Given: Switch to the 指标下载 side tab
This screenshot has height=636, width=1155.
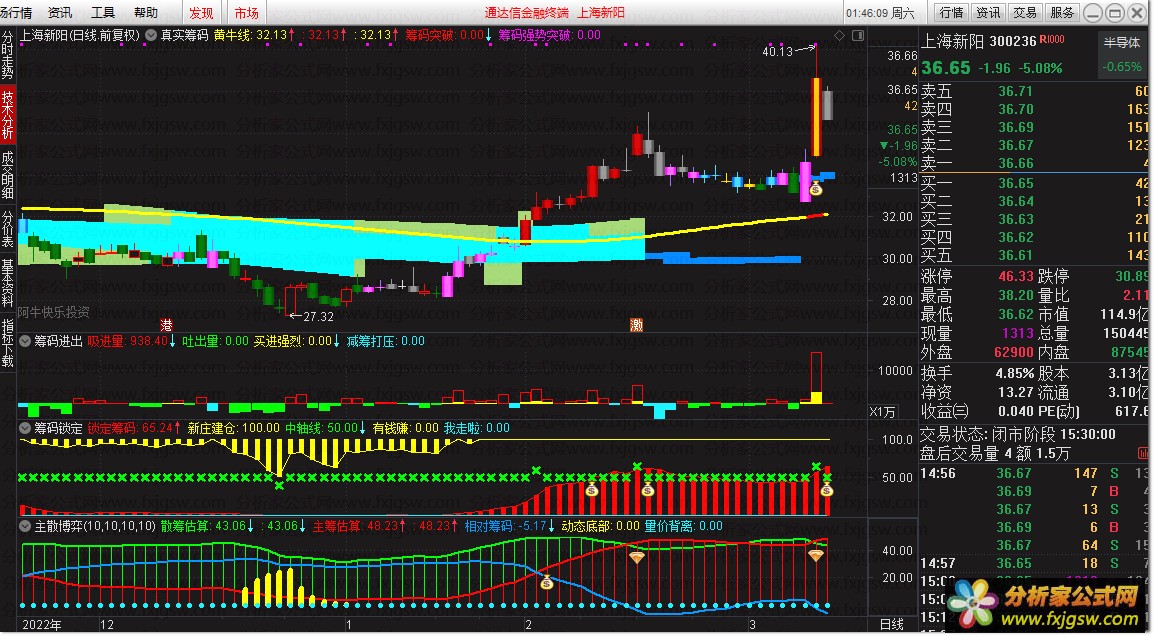Looking at the screenshot, I should (x=7, y=343).
